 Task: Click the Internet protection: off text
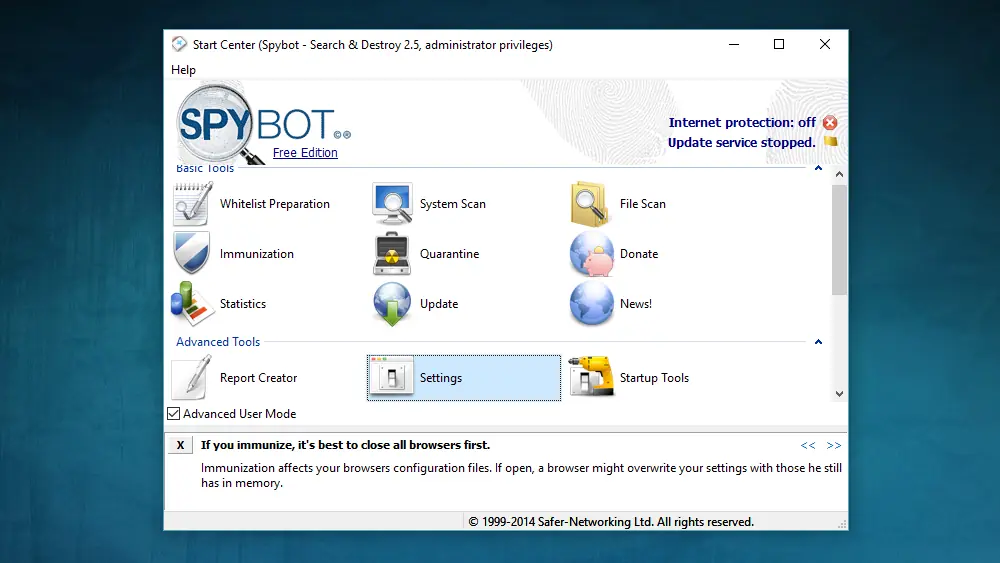[742, 122]
